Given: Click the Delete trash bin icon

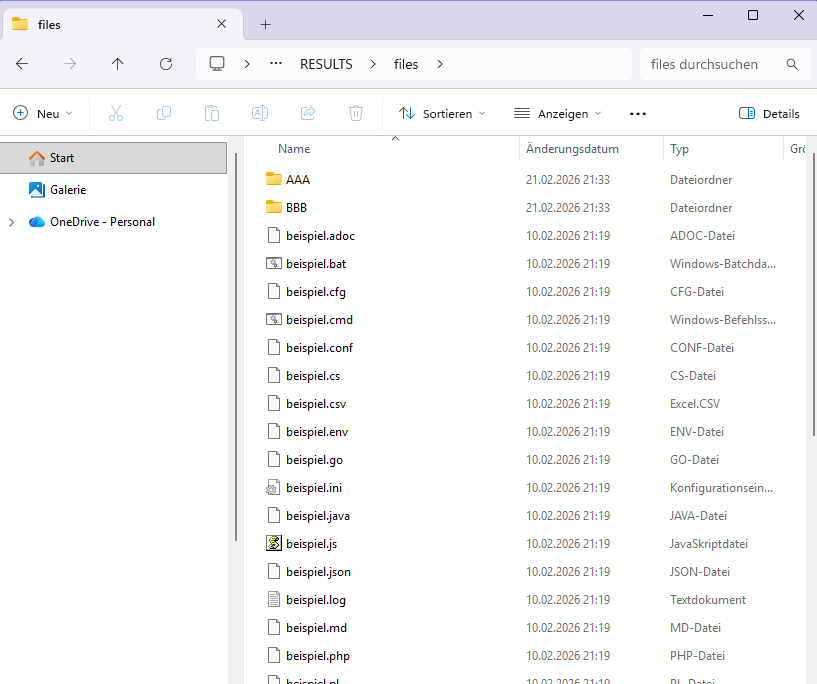Looking at the screenshot, I should pyautogui.click(x=356, y=114).
